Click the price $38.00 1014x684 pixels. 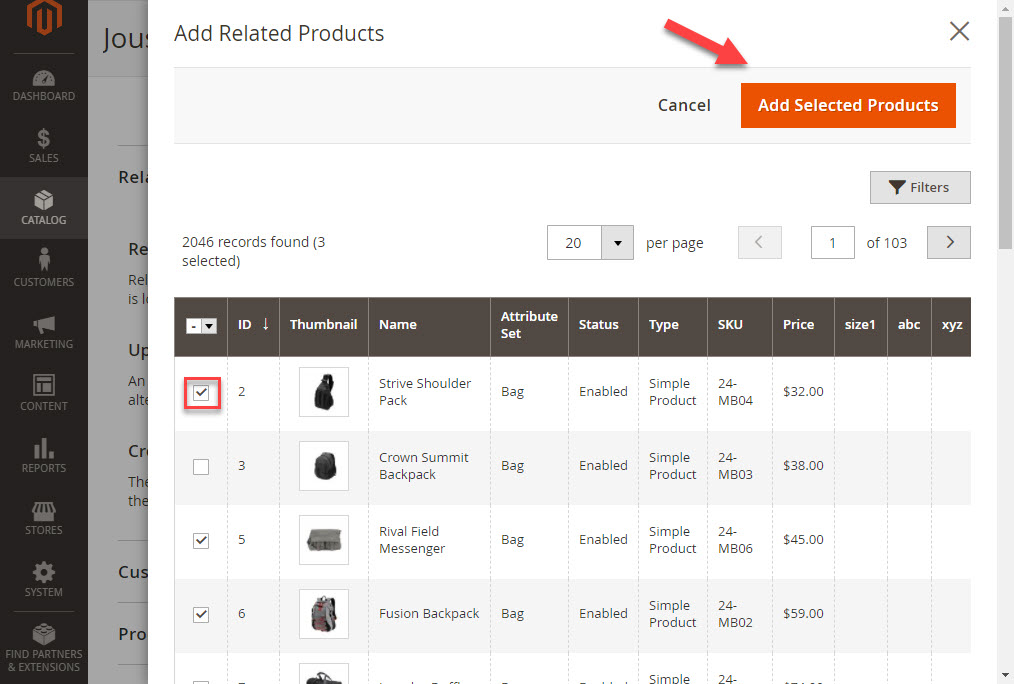[x=803, y=465]
